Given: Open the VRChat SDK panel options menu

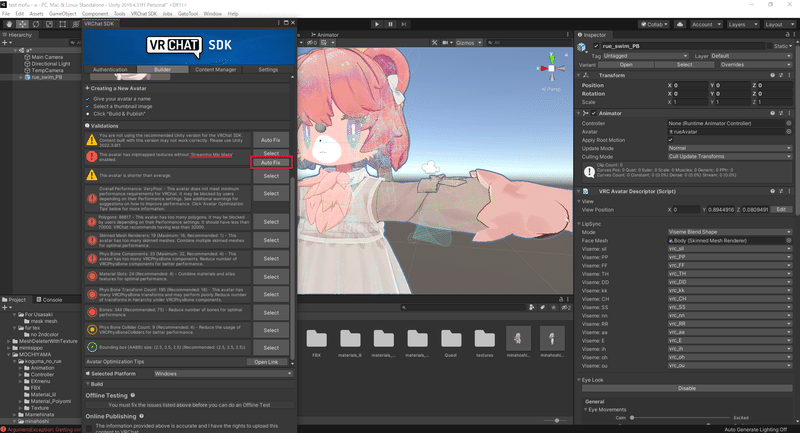Looking at the screenshot, I should 279,23.
